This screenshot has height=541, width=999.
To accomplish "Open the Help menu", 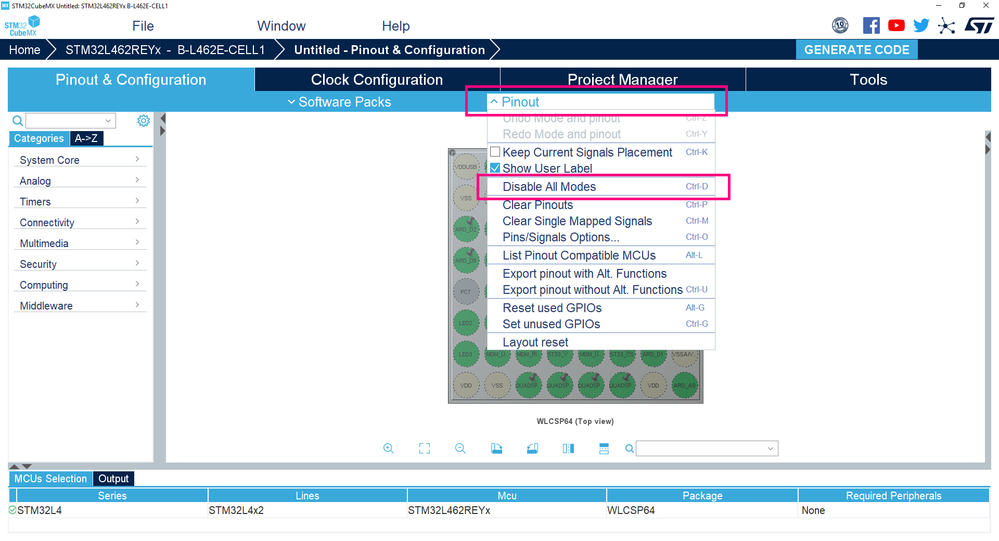I will click(396, 26).
